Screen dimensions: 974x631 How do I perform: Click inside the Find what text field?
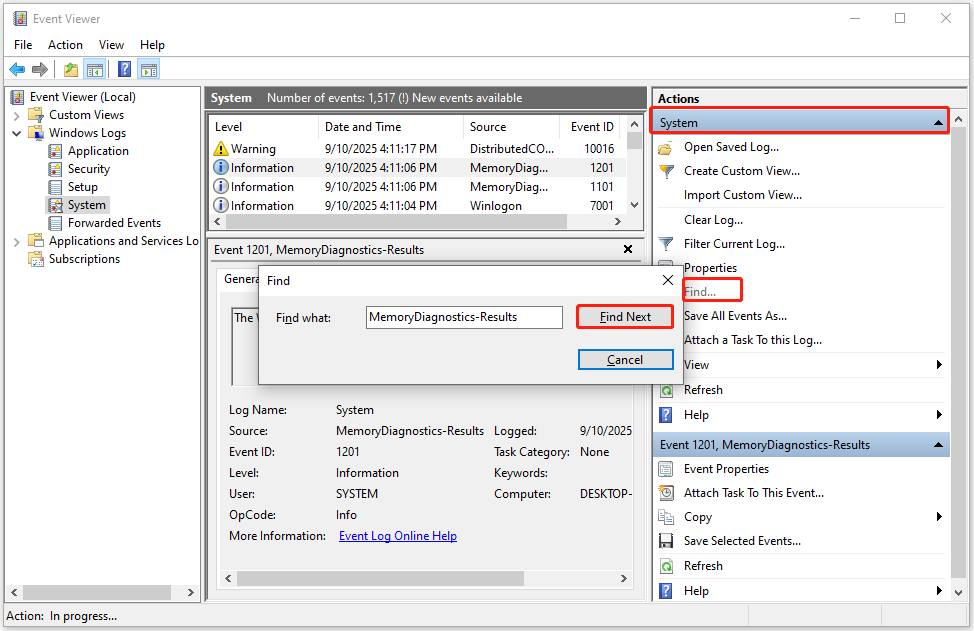(x=463, y=316)
